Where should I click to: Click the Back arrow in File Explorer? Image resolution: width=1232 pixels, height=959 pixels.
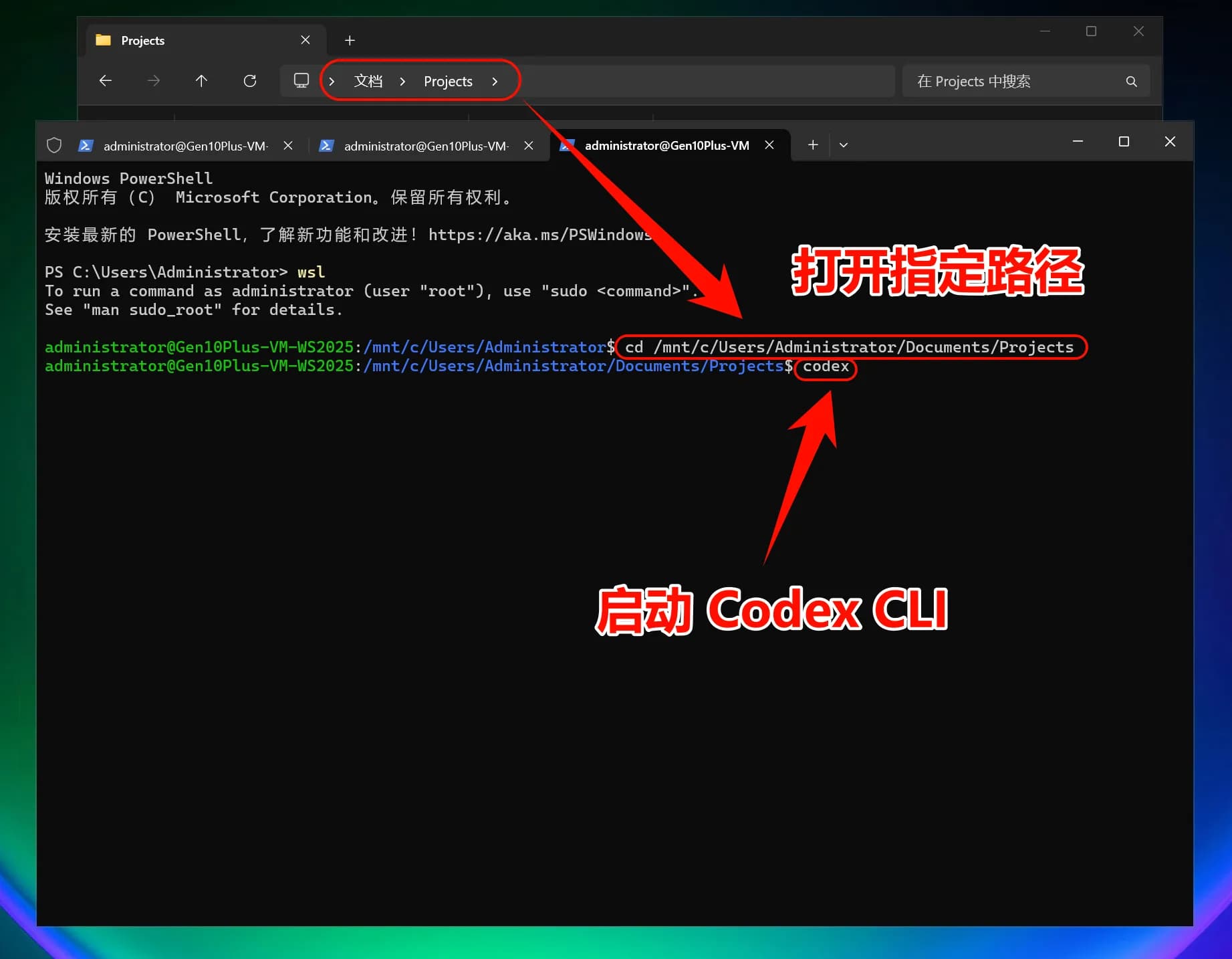105,81
